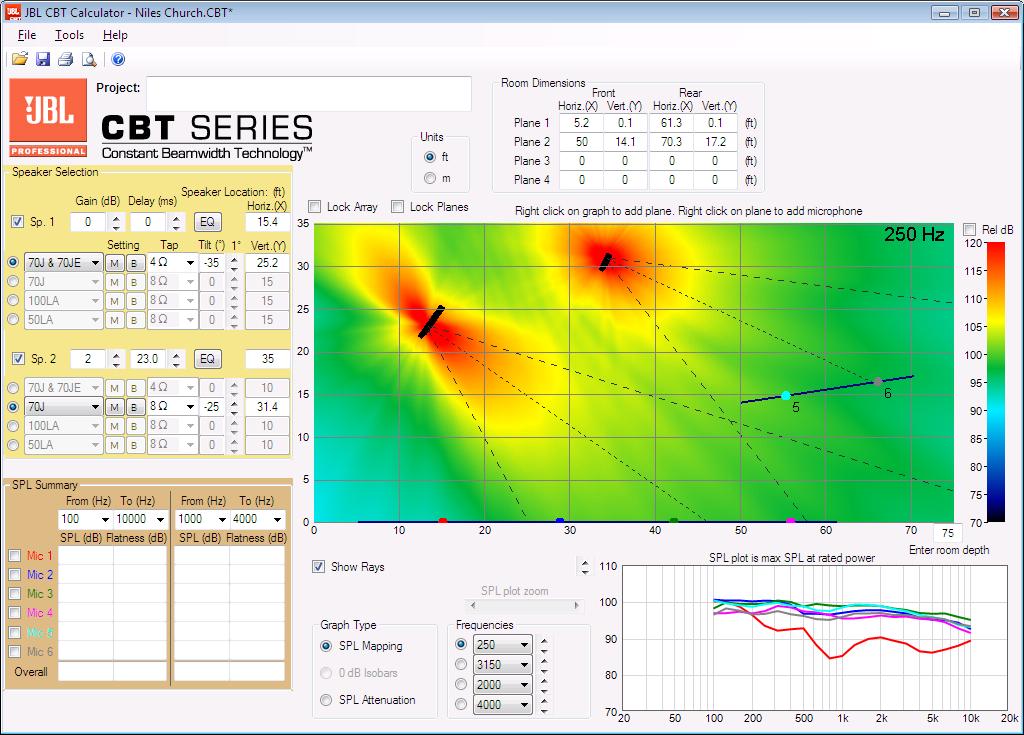Click the room depth field showing 75
1024x735 pixels.
point(947,532)
